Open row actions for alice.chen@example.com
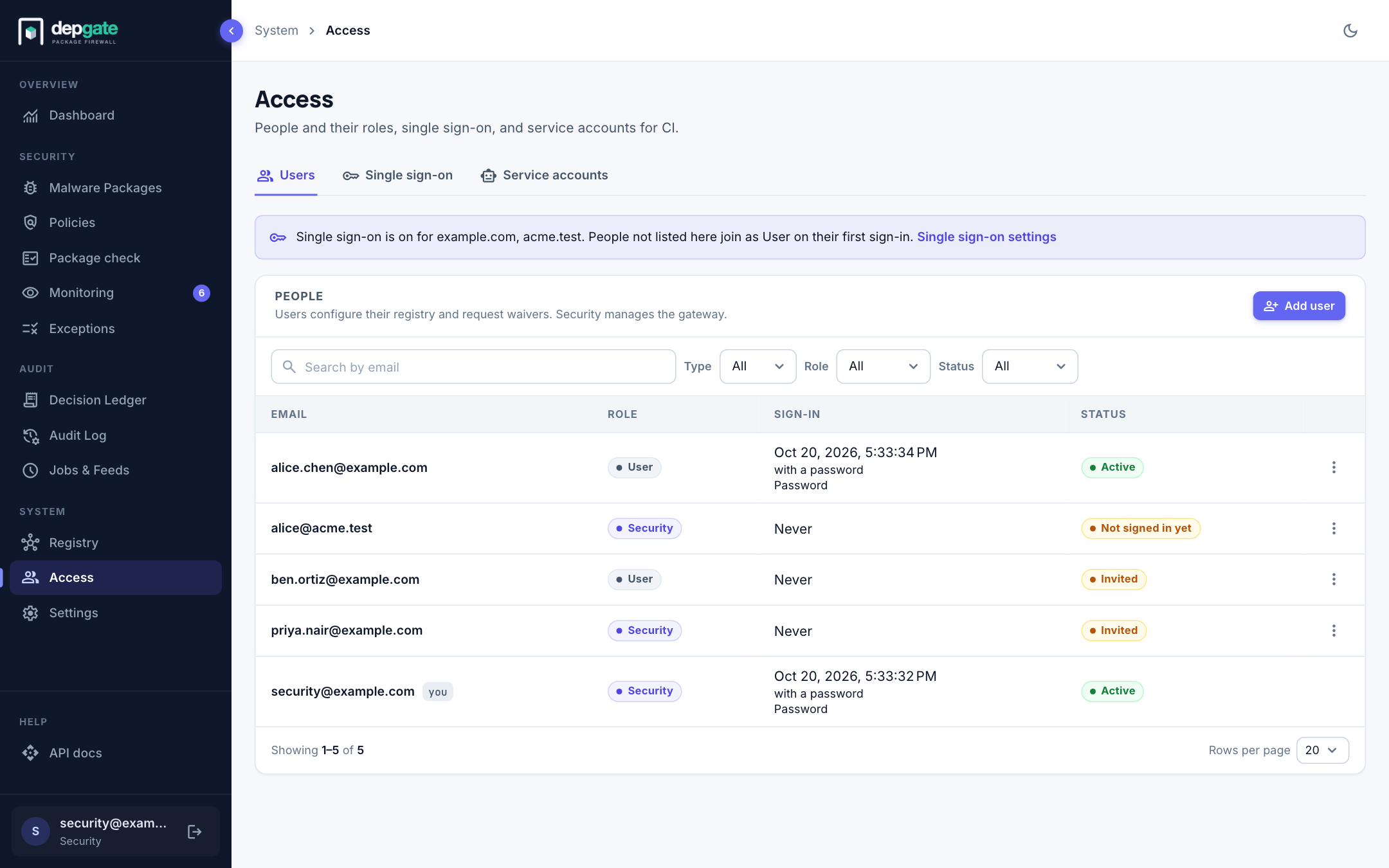The width and height of the screenshot is (1389, 868). pos(1334,467)
